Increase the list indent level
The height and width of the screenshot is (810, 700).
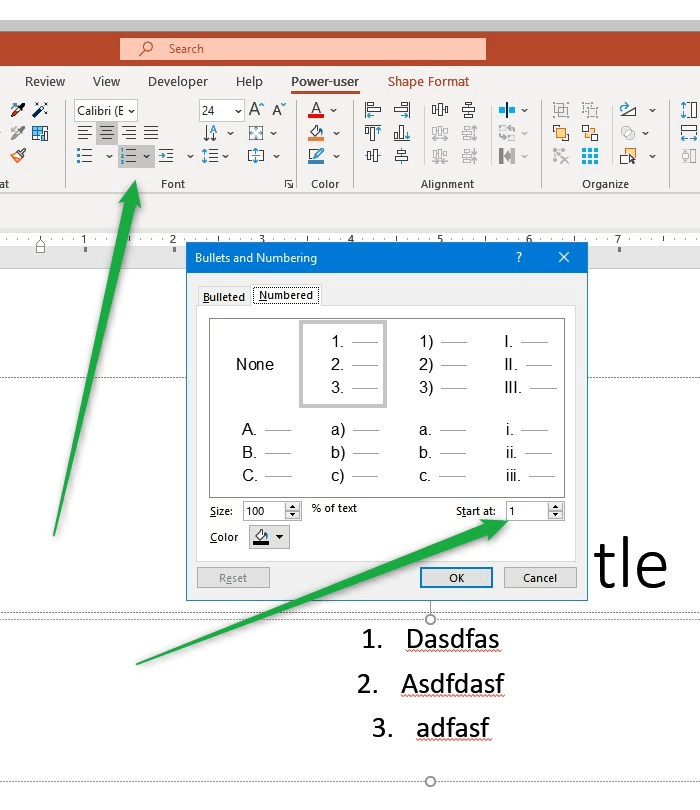coord(166,155)
